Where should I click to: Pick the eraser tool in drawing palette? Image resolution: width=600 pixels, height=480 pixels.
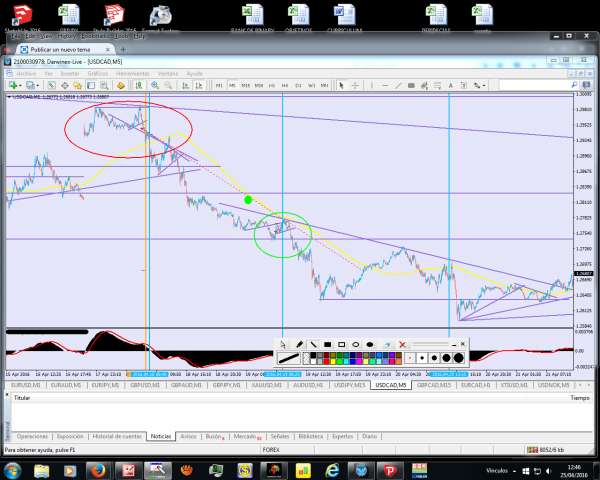[x=386, y=344]
